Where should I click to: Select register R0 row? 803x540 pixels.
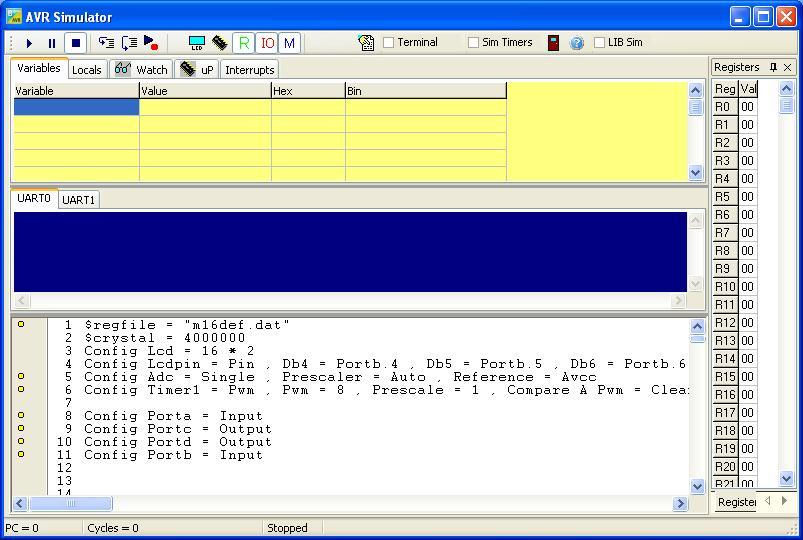[x=735, y=107]
